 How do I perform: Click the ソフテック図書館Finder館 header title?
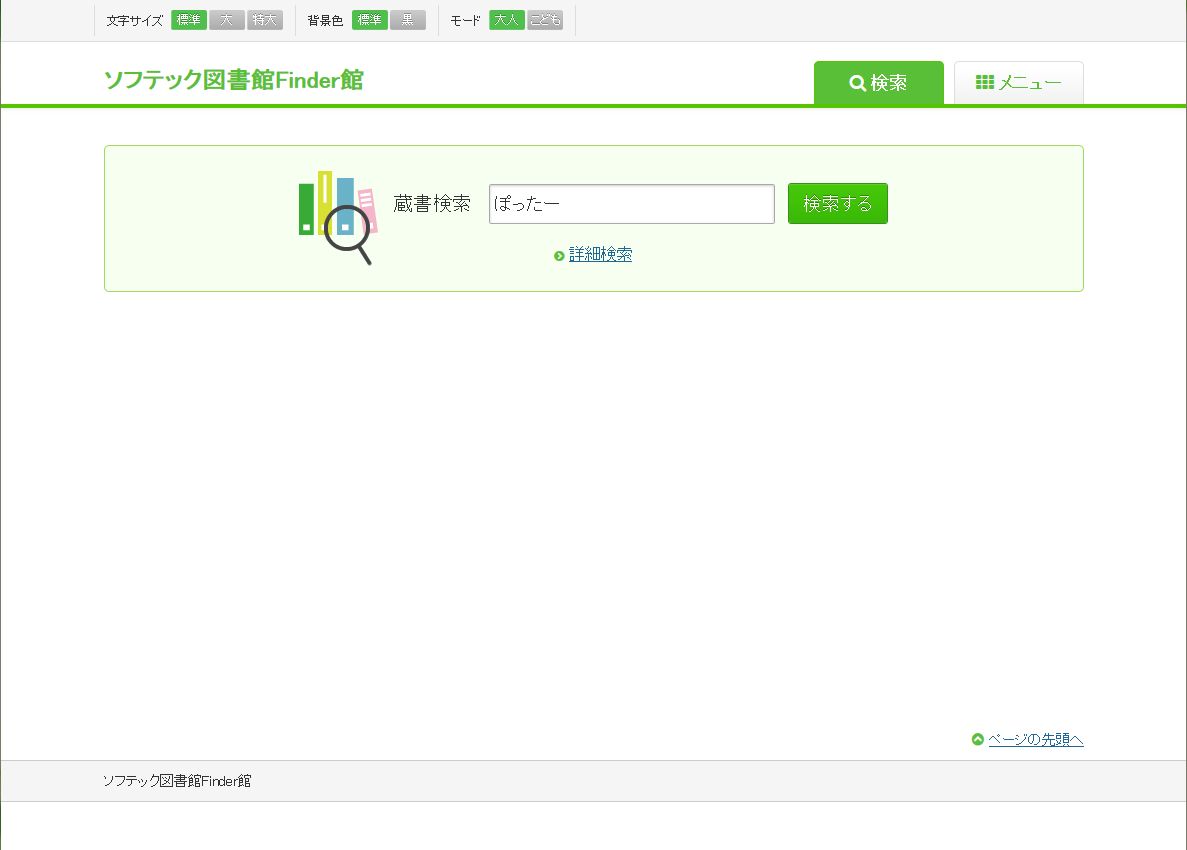(234, 80)
